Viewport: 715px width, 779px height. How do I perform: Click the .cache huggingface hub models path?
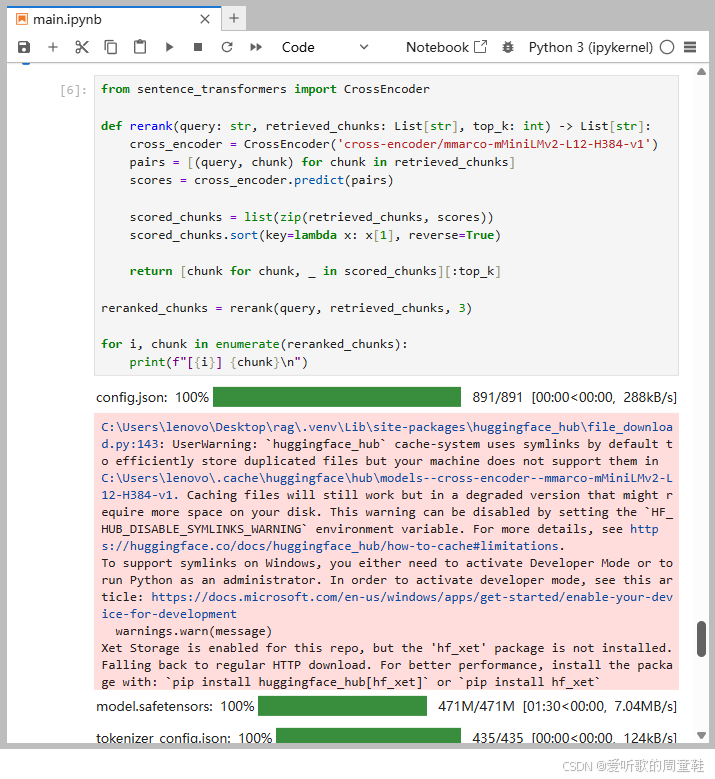pos(387,486)
